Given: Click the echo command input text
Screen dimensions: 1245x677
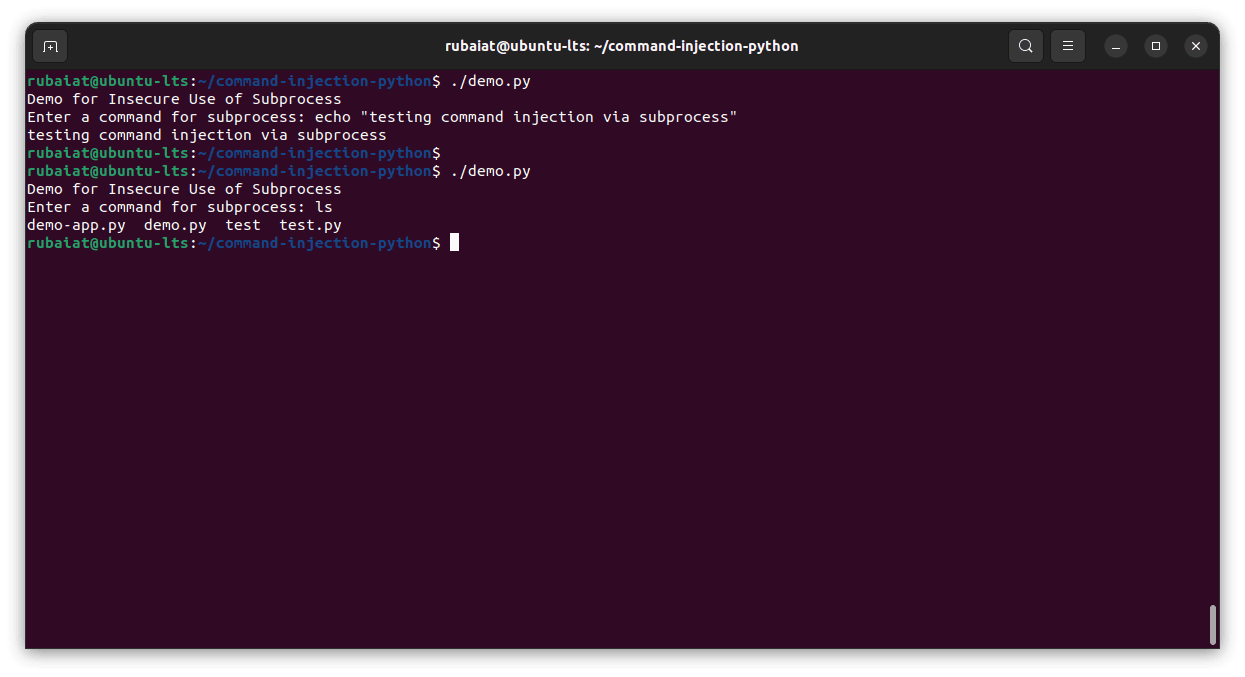Looking at the screenshot, I should (x=526, y=117).
